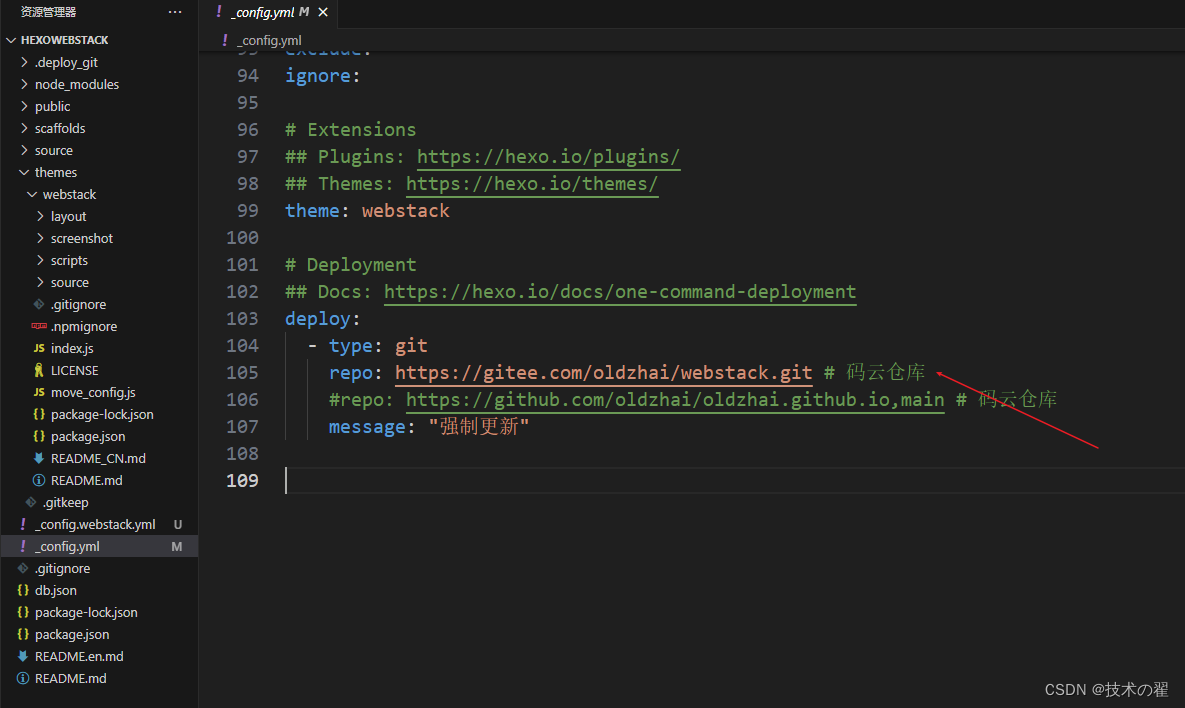Follow the github.com oldzhai.github.io repo link

675,400
